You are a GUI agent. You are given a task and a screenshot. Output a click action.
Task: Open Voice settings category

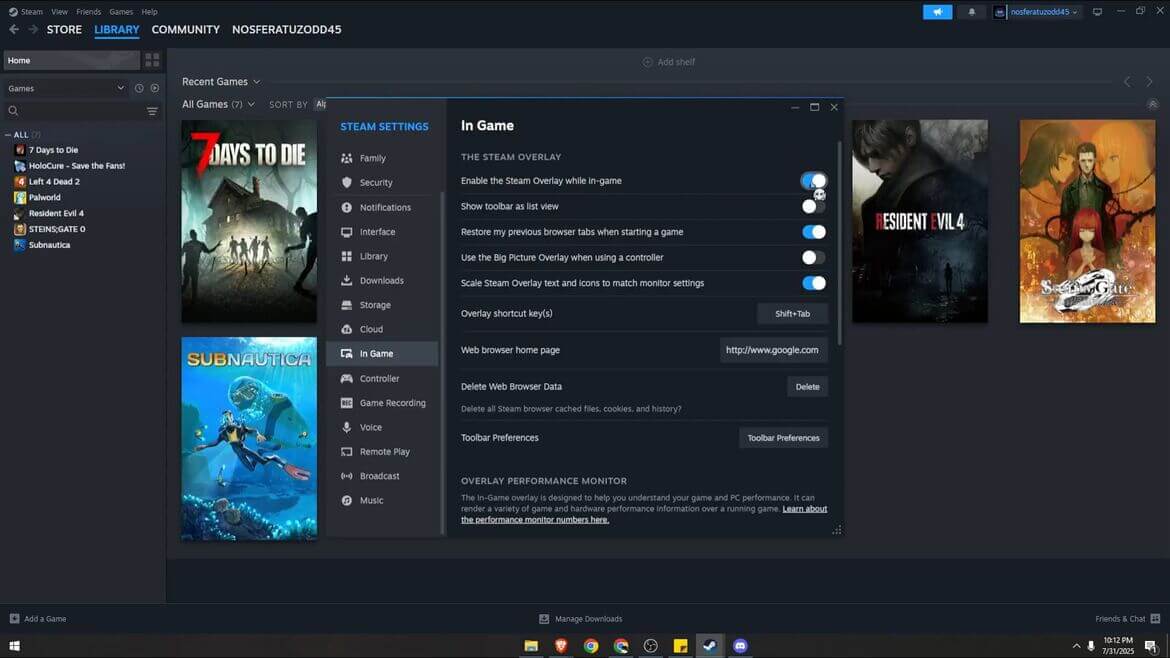pyautogui.click(x=382, y=427)
